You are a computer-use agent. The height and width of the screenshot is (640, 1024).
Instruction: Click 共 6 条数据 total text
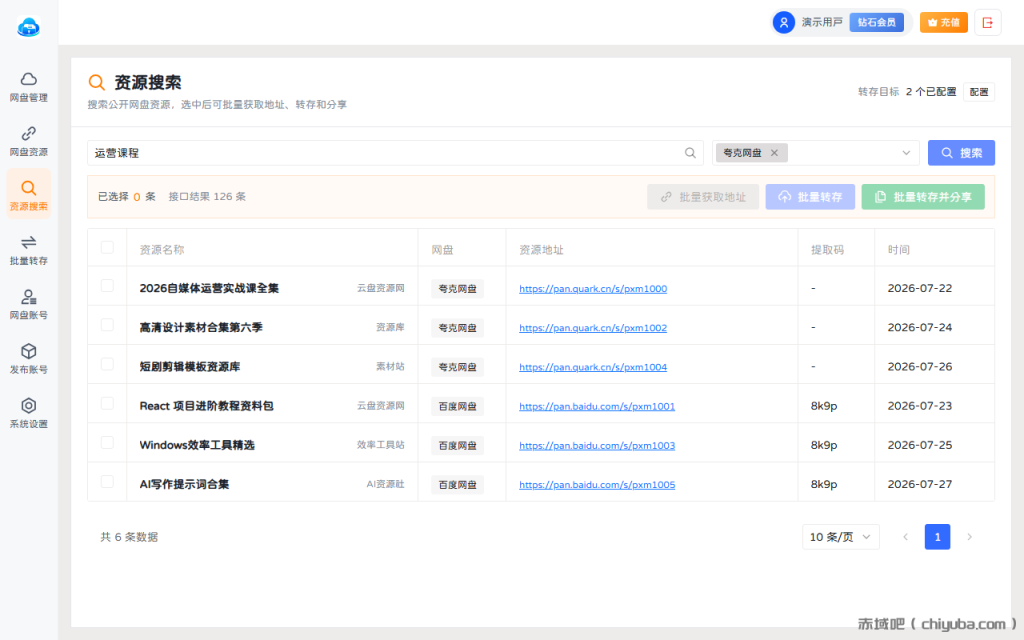129,537
